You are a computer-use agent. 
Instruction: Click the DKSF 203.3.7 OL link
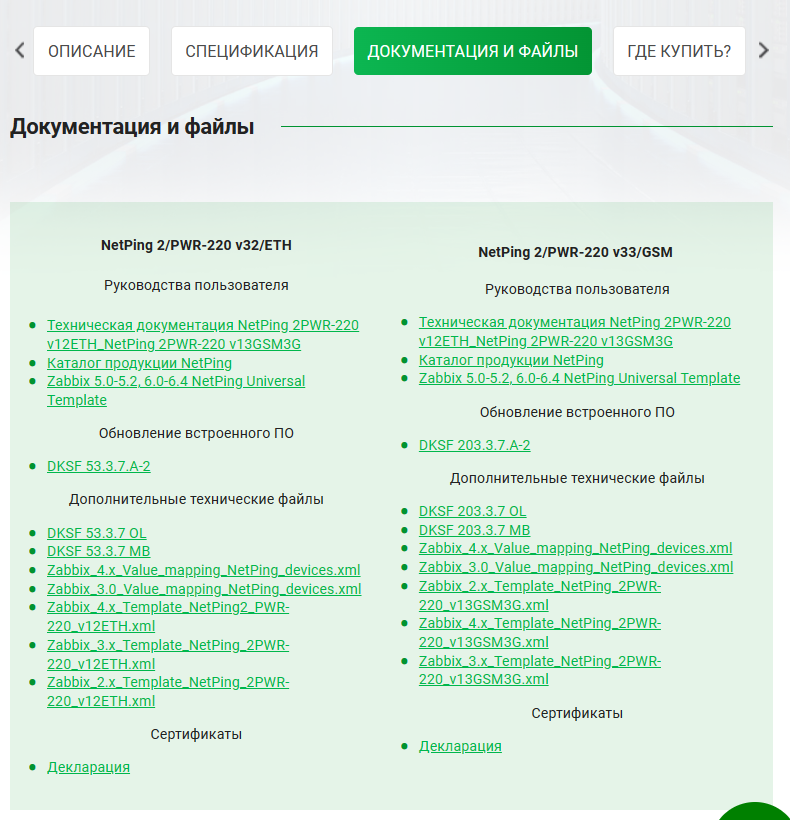(472, 511)
